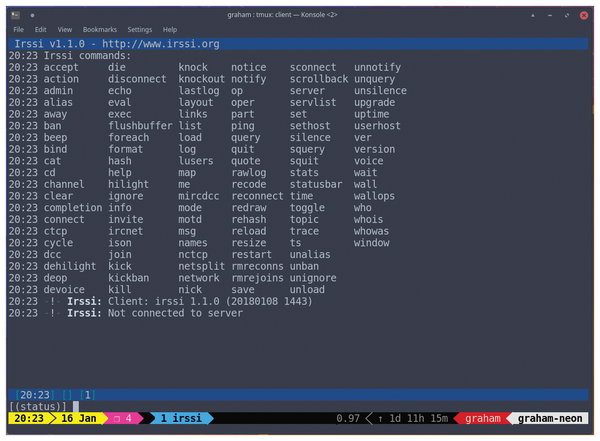Click the 'mircdcc' command text
The width and height of the screenshot is (600, 441).
pyautogui.click(x=199, y=196)
